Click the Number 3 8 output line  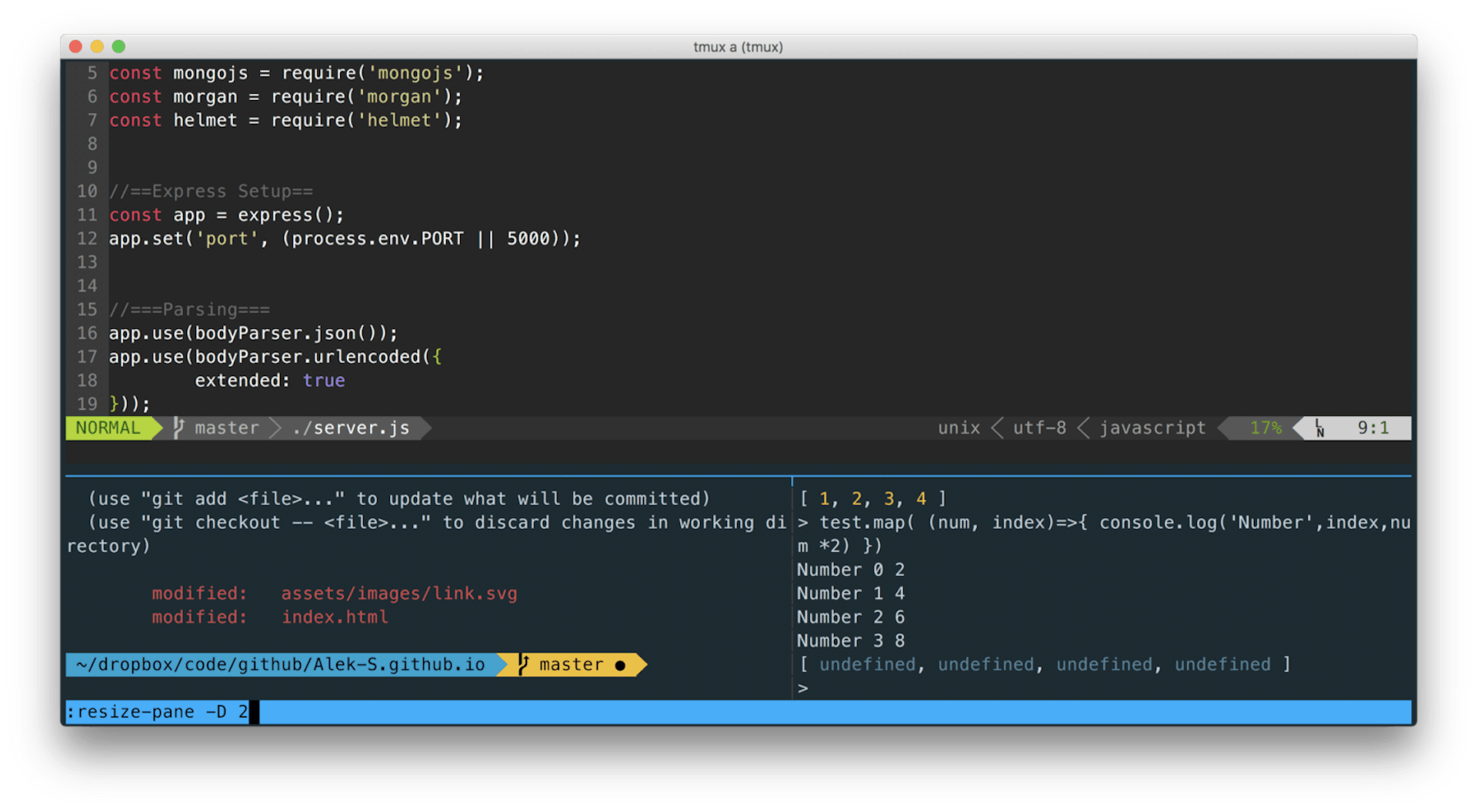coord(850,641)
